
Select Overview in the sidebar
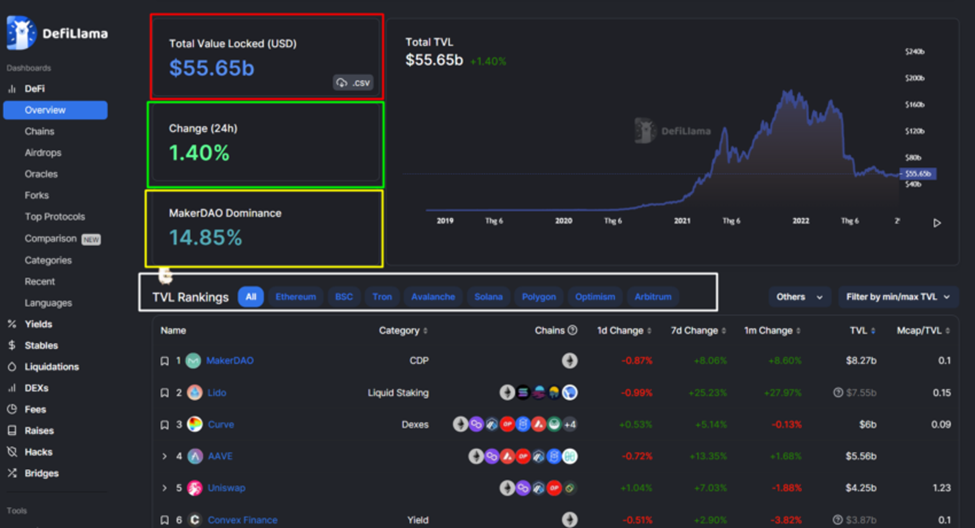coord(55,110)
